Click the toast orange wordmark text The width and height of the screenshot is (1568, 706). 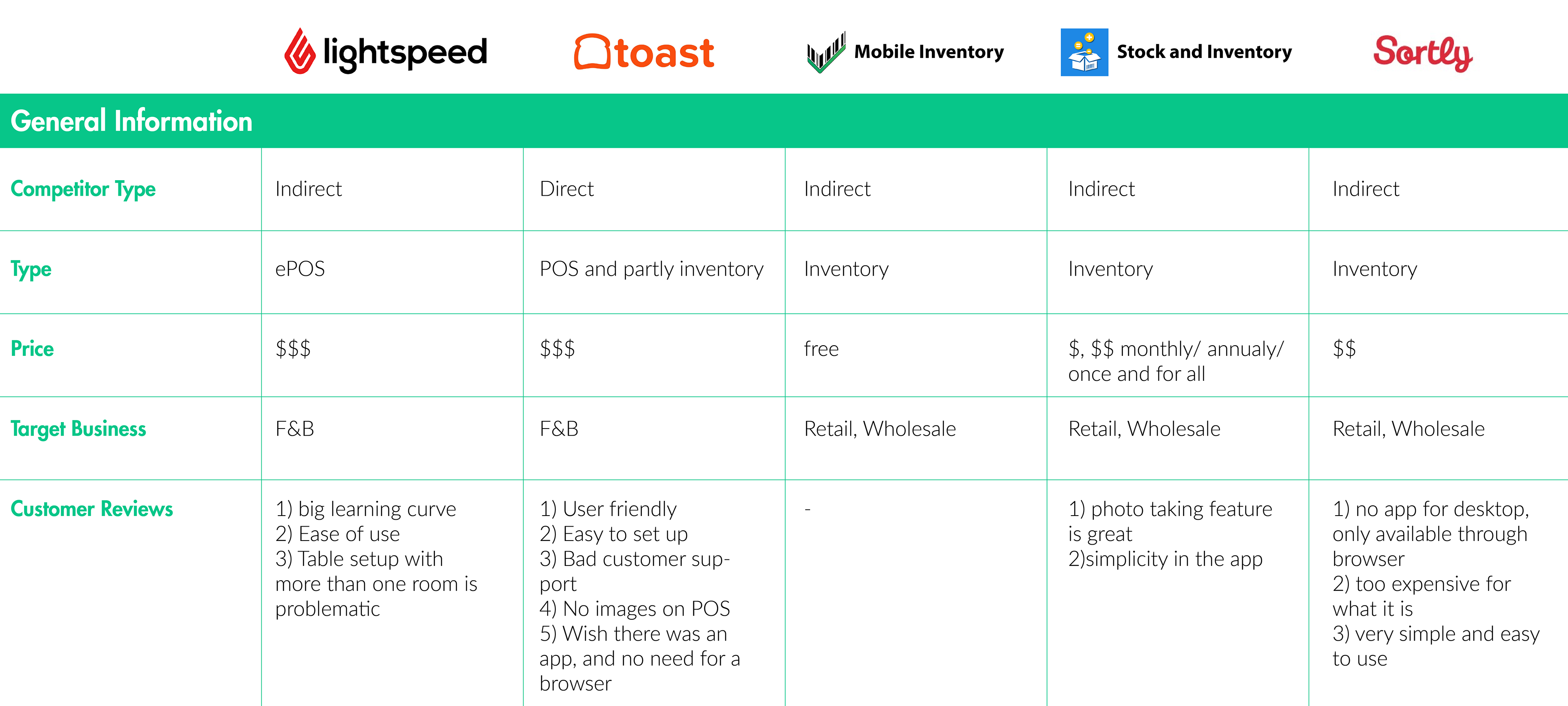click(664, 53)
